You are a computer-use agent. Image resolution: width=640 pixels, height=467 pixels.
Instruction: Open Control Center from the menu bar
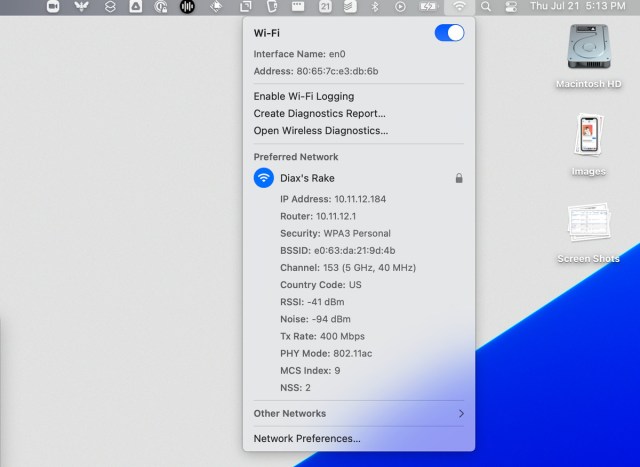pyautogui.click(x=511, y=6)
